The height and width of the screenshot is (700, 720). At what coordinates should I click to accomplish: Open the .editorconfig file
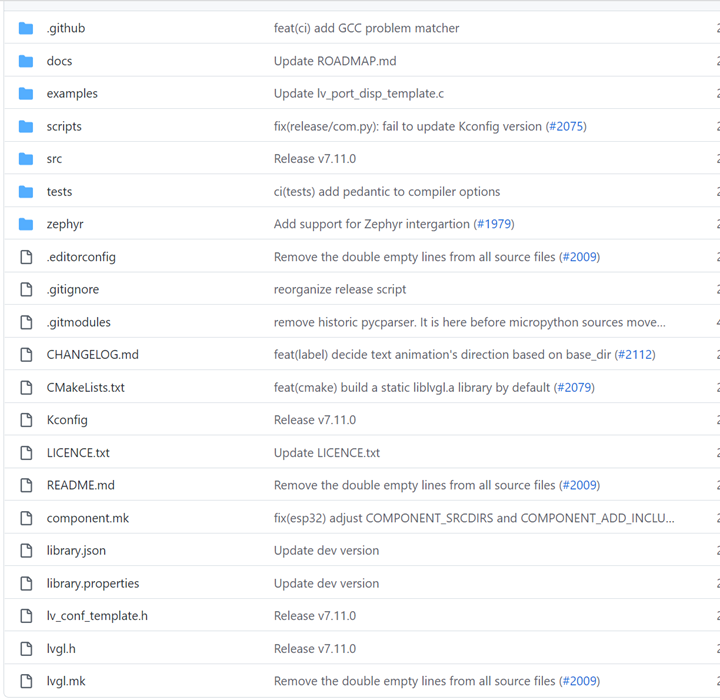(x=81, y=257)
